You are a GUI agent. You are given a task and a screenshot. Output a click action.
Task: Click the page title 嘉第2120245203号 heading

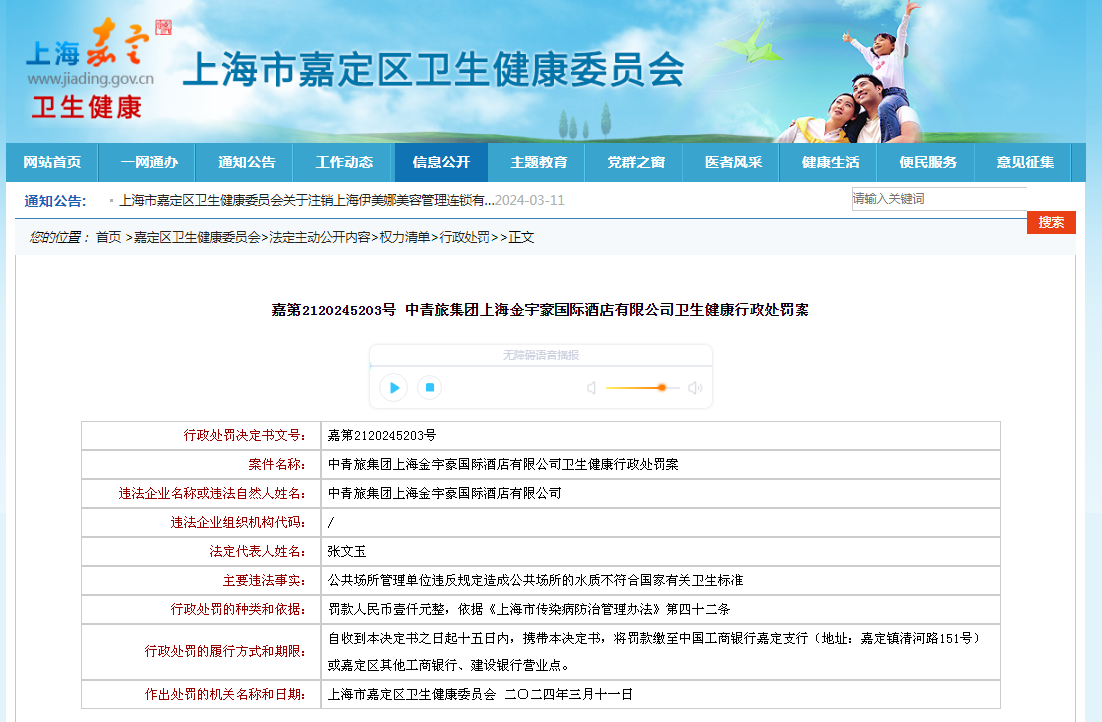pos(540,310)
